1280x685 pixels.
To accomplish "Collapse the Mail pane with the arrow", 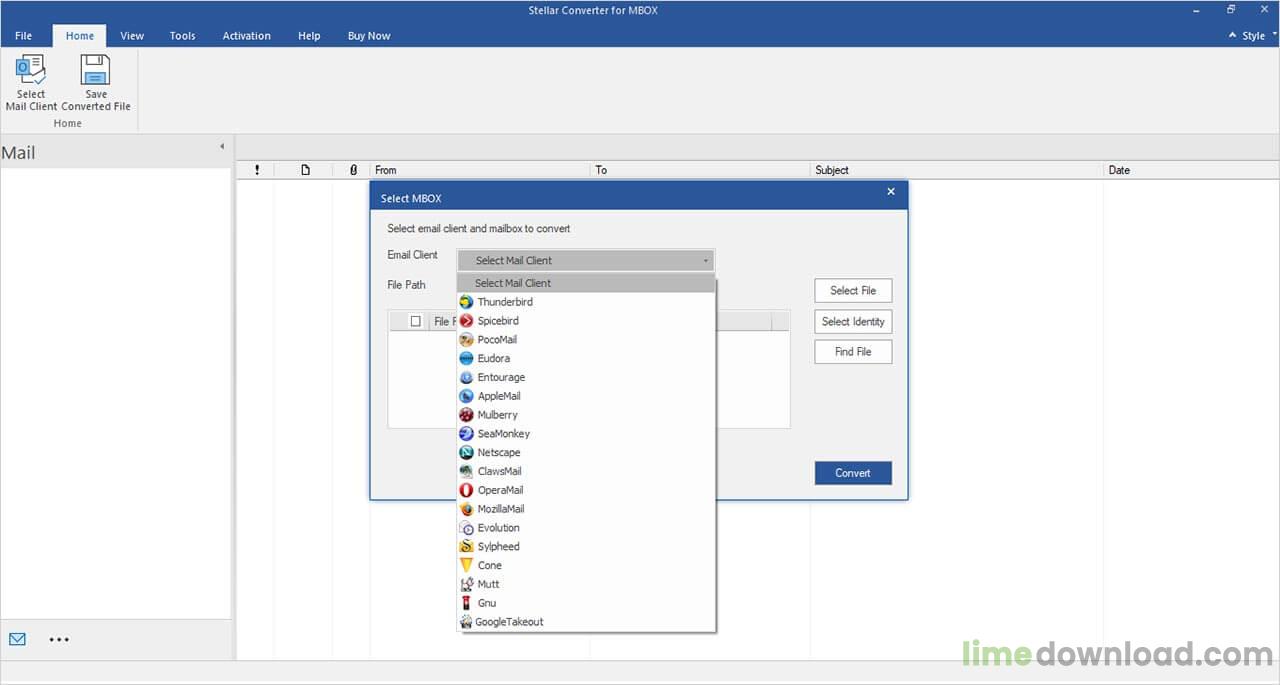I will 222,146.
